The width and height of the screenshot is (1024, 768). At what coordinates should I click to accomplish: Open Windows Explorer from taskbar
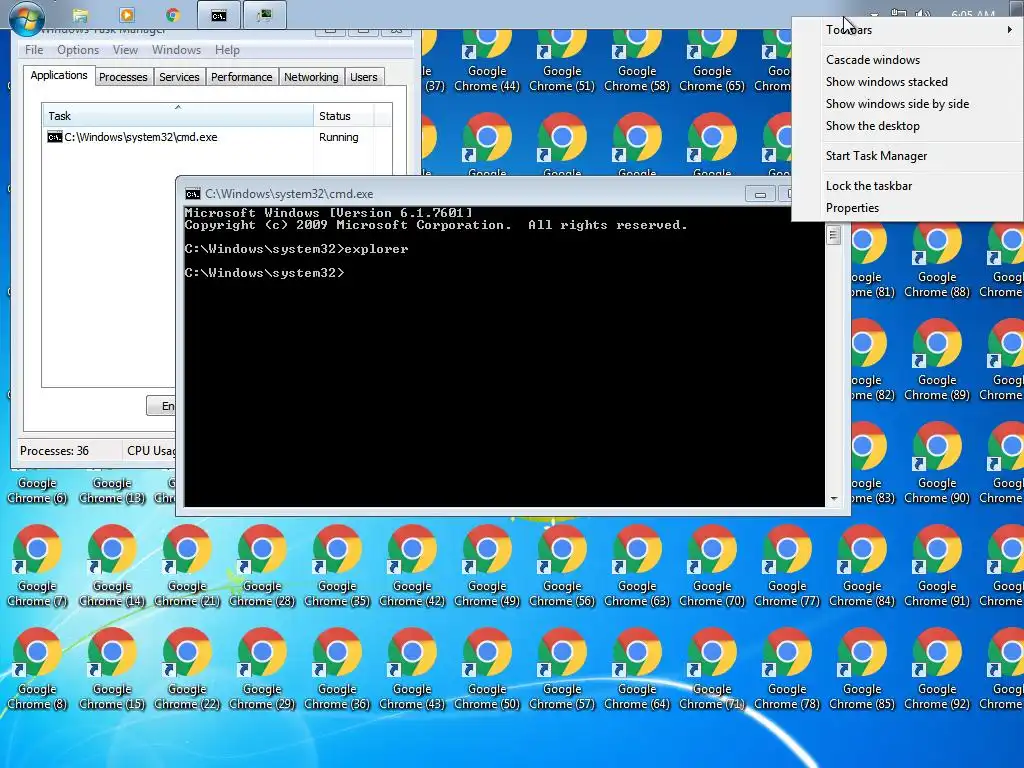[80, 15]
